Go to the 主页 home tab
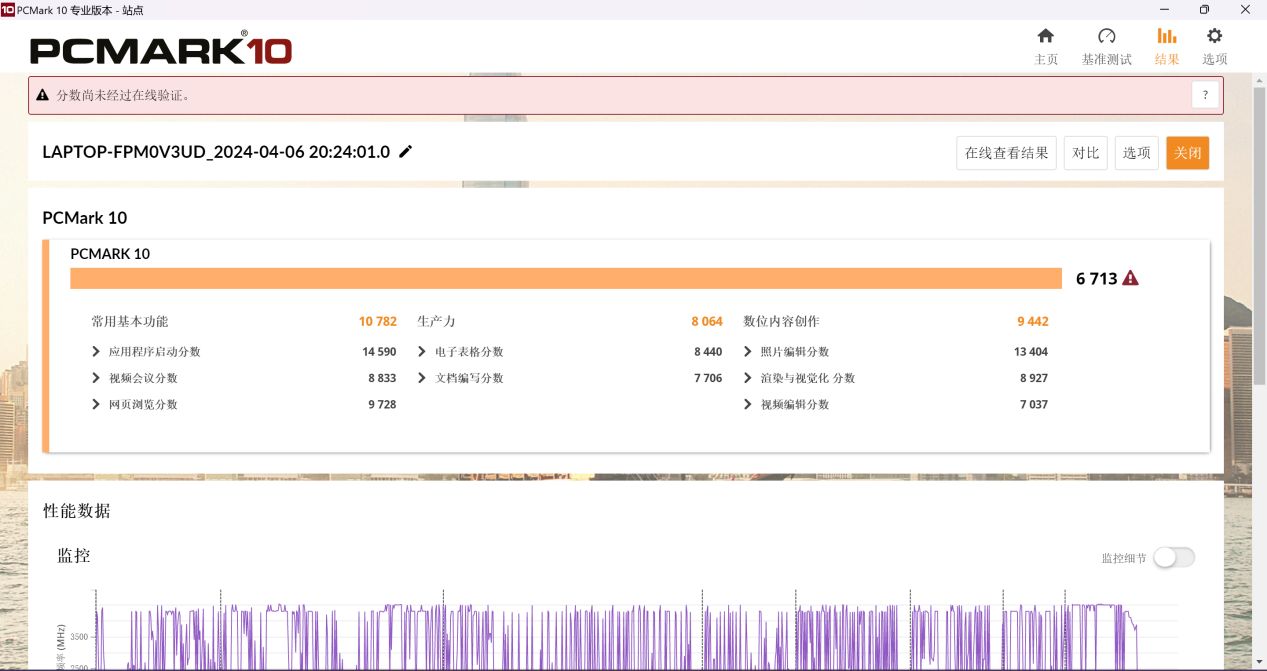 [1045, 46]
